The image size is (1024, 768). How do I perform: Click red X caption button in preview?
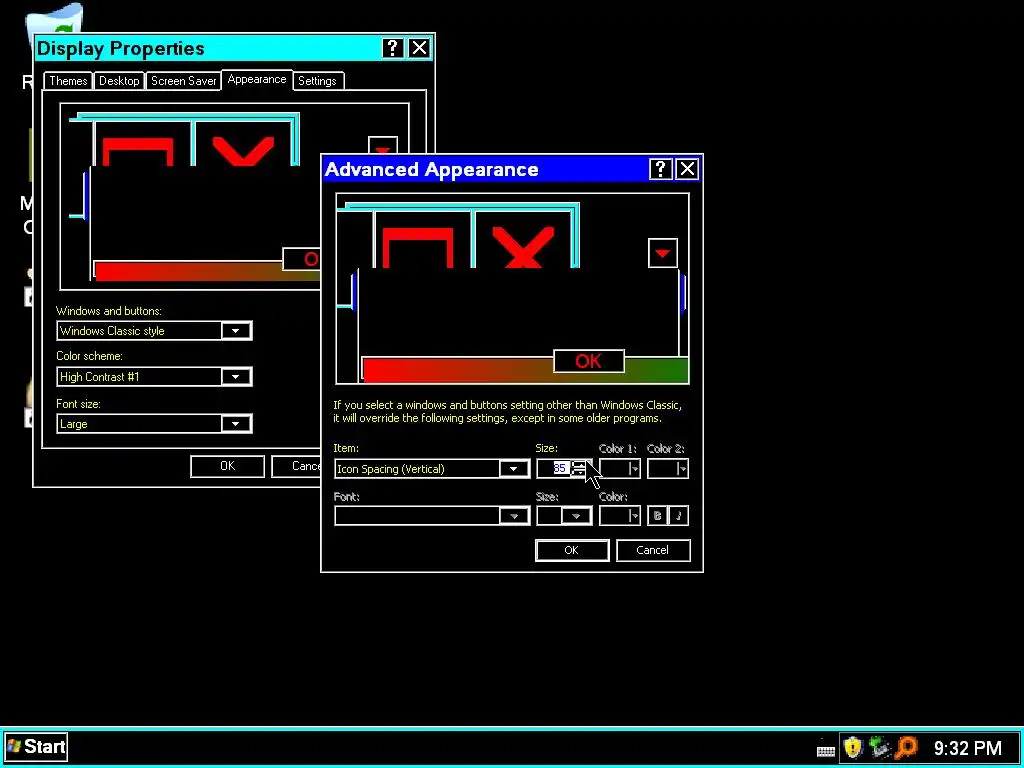tap(523, 248)
